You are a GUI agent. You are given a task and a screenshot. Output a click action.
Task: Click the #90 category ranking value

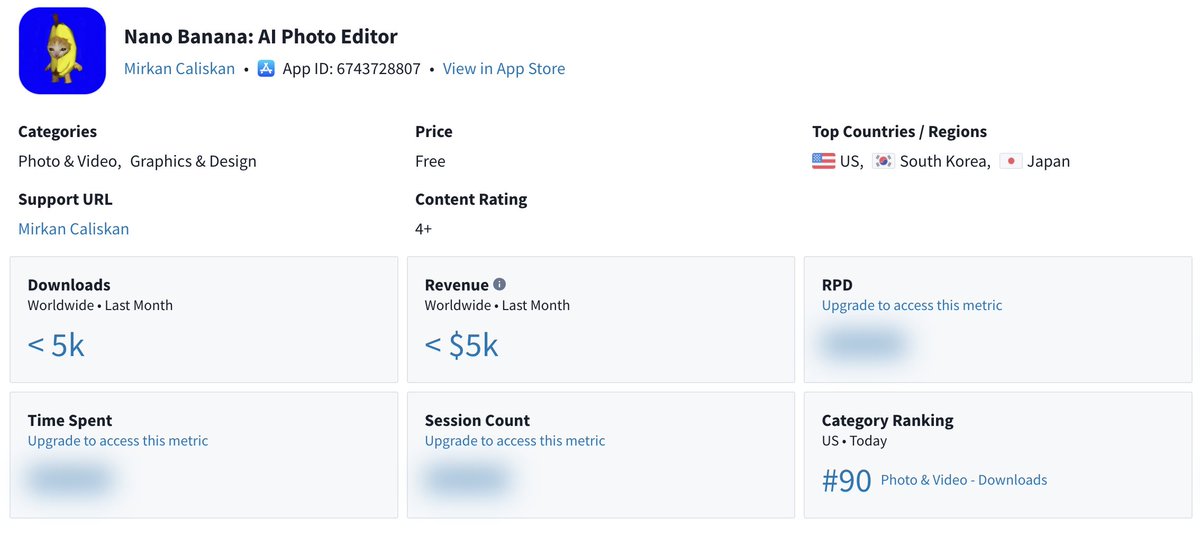847,481
